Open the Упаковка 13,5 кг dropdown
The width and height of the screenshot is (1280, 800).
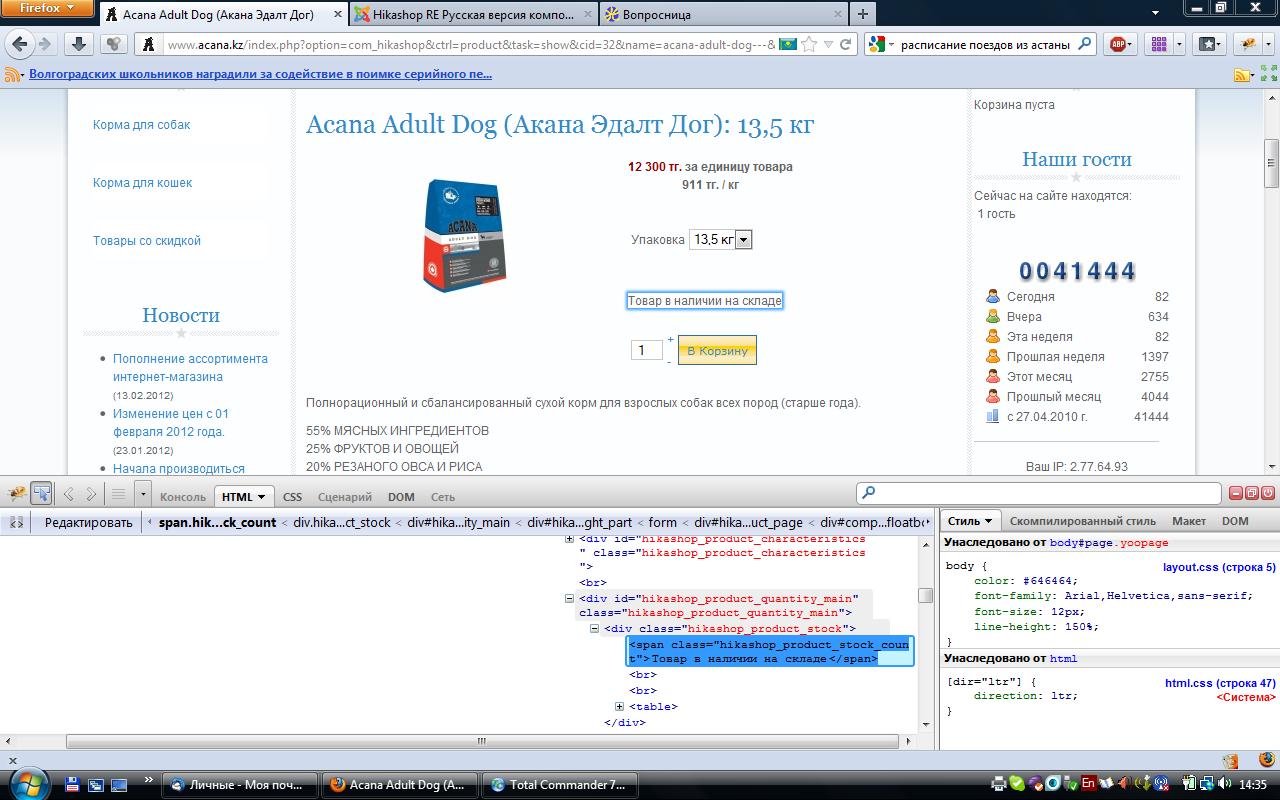coord(720,240)
